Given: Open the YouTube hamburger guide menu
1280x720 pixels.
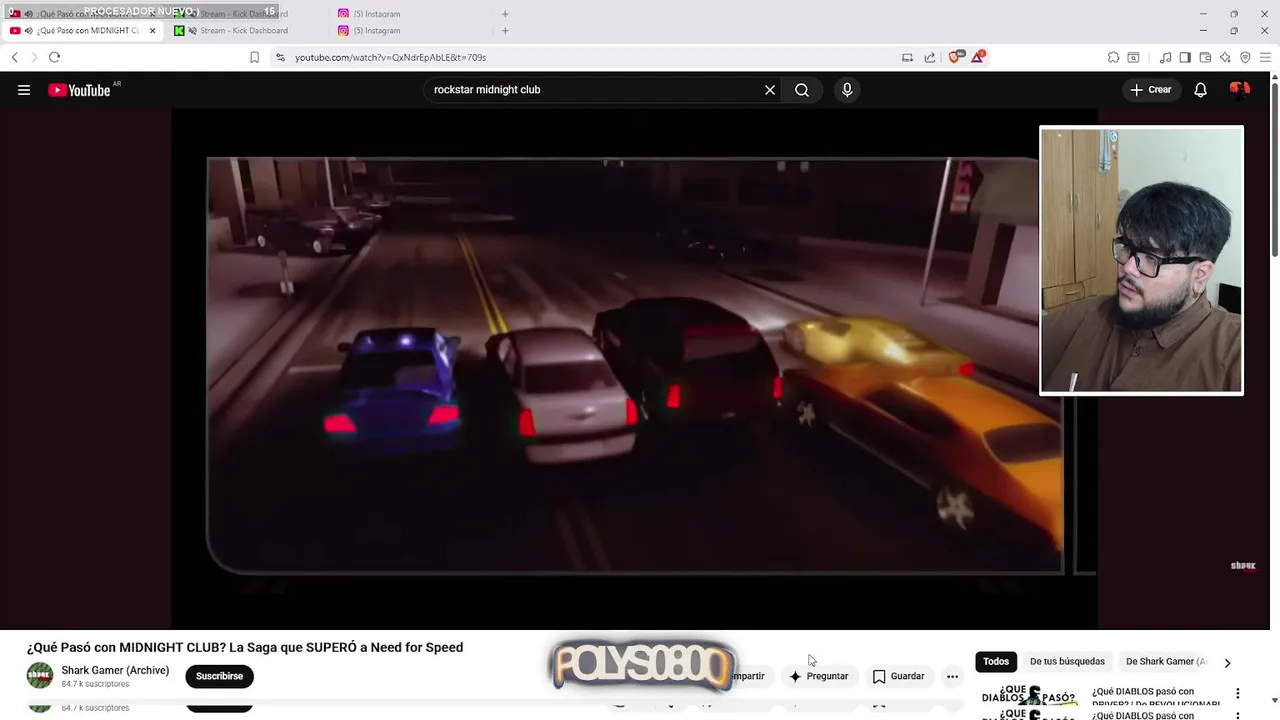Looking at the screenshot, I should point(24,90).
